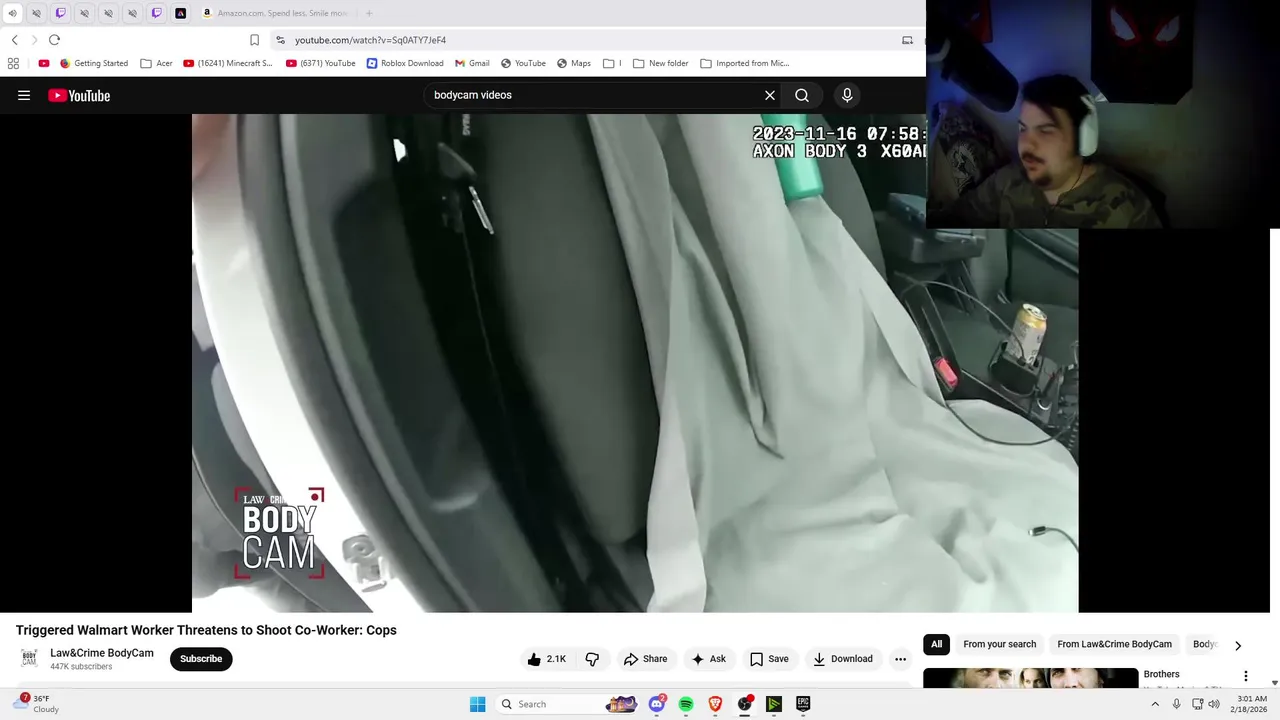
Task: Dislike the video with thumbs down
Action: (592, 659)
